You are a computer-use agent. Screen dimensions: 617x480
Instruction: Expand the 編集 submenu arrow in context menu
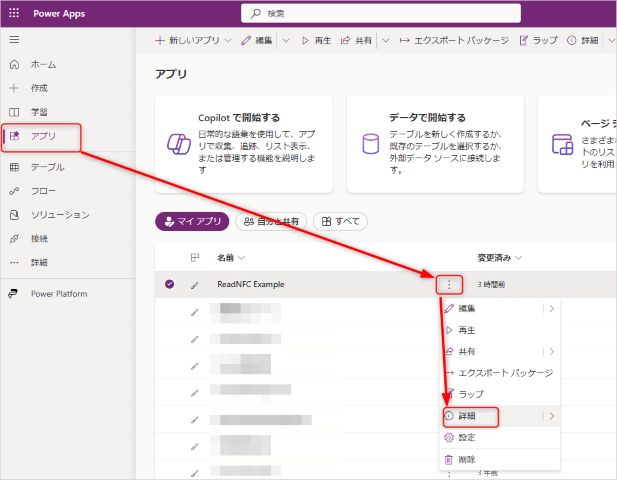point(552,308)
